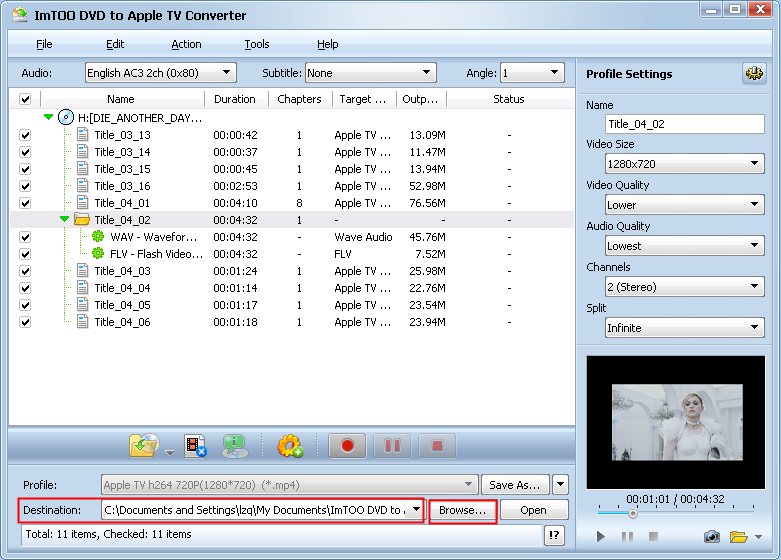The image size is (781, 560).
Task: Open the Video Size dropdown
Action: pyautogui.click(x=685, y=163)
